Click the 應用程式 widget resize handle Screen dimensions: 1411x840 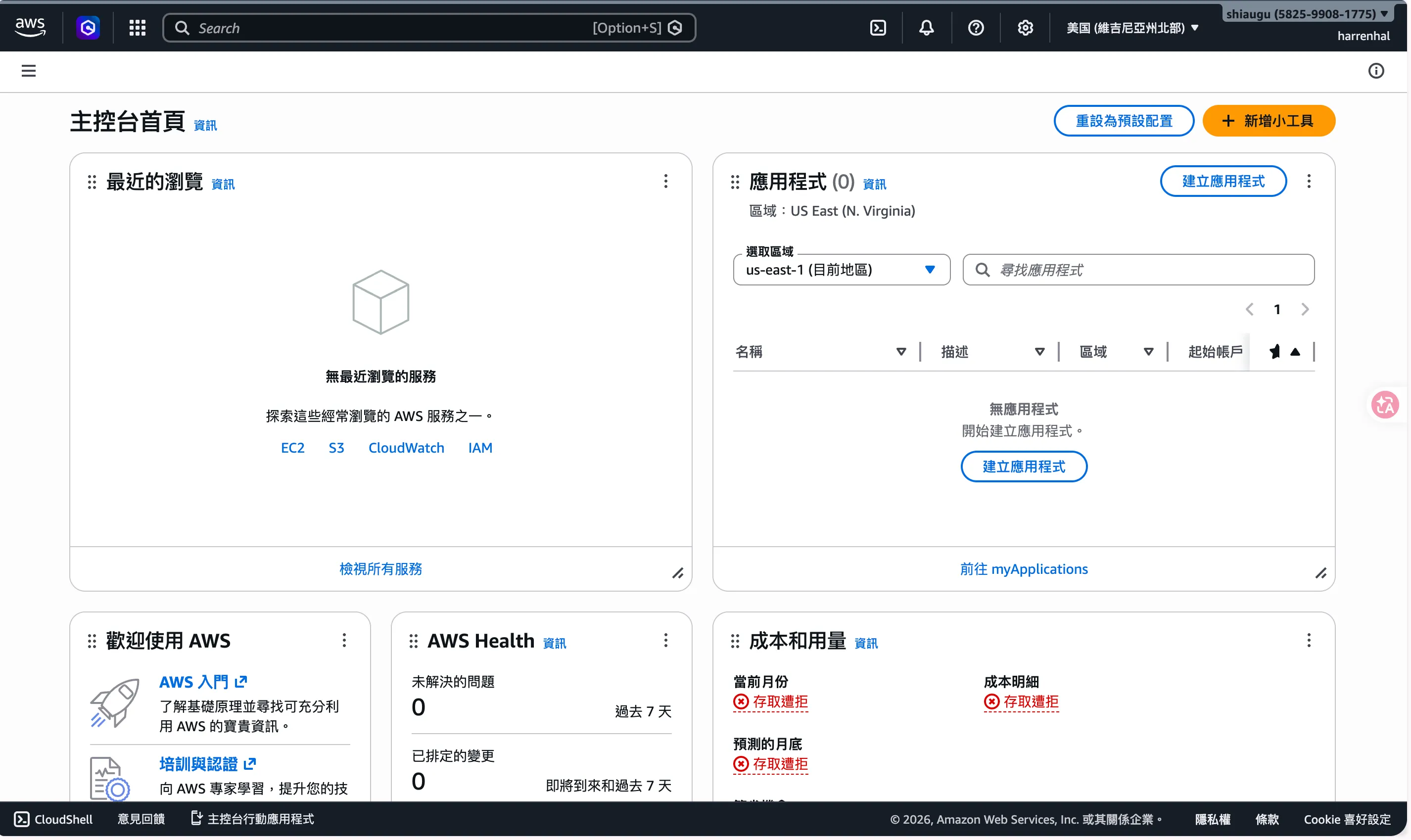coord(1320,573)
